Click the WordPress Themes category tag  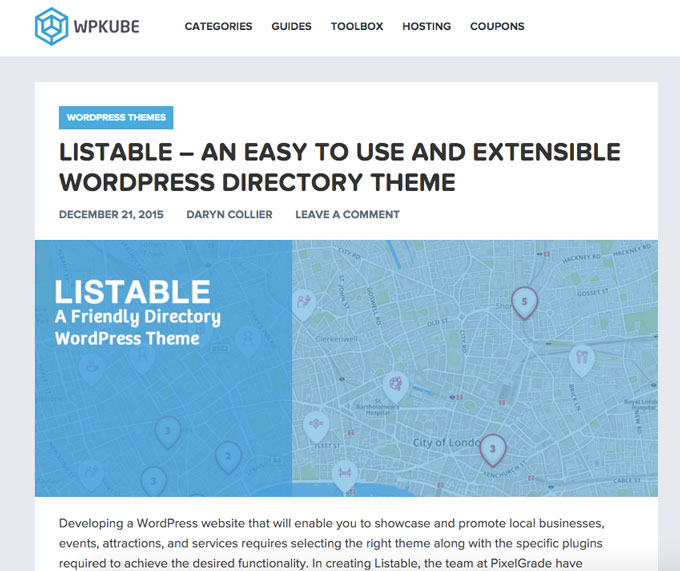point(116,117)
